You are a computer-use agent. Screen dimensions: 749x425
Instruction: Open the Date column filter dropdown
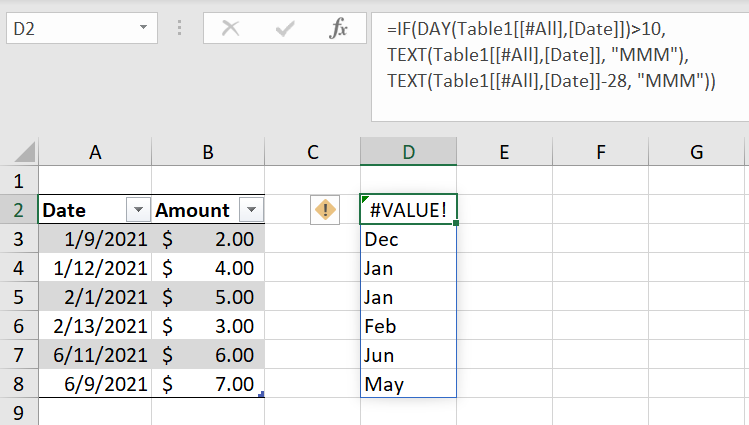[x=138, y=210]
